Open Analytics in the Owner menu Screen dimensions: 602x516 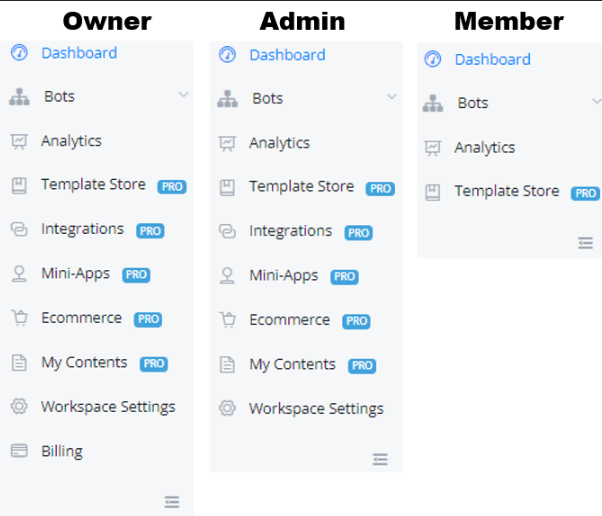point(71,141)
